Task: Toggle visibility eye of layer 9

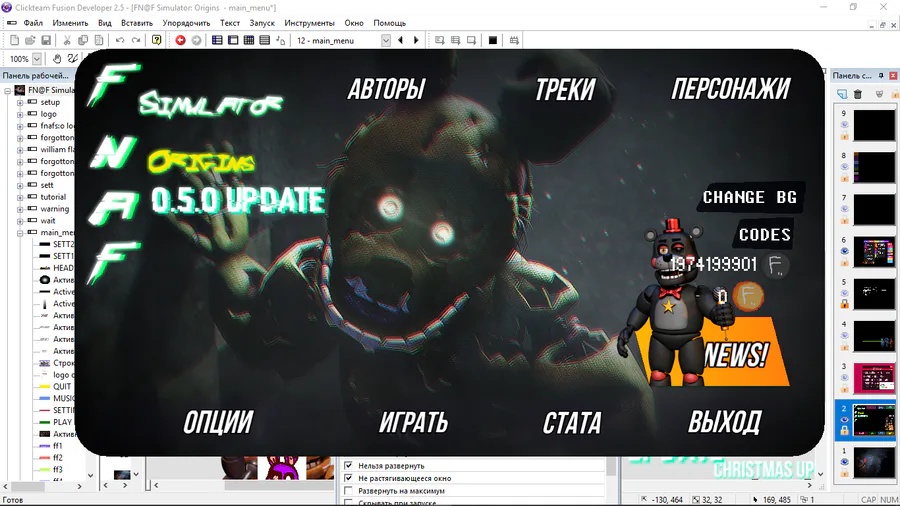Action: [844, 124]
